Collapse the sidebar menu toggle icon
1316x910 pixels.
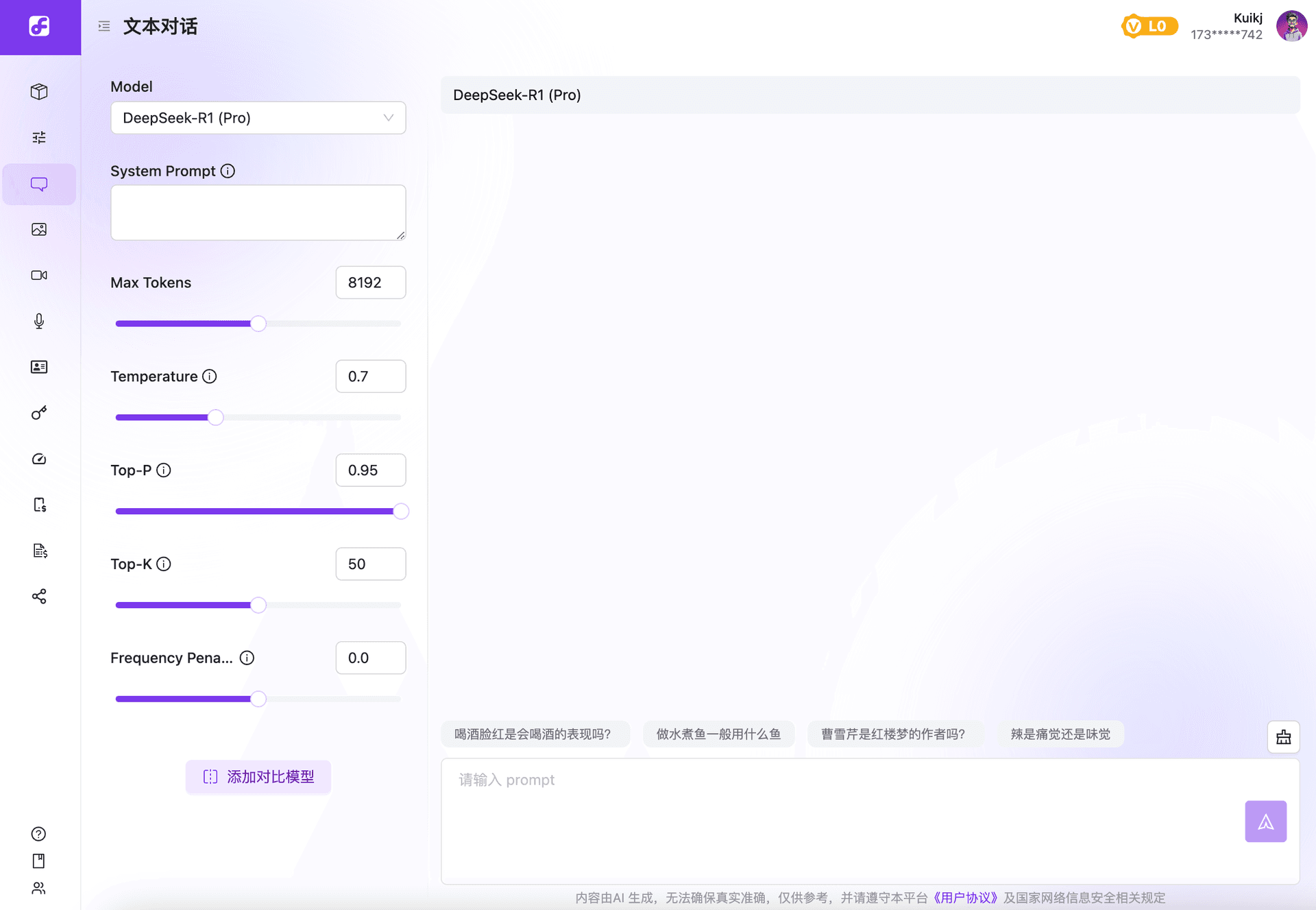coord(104,26)
